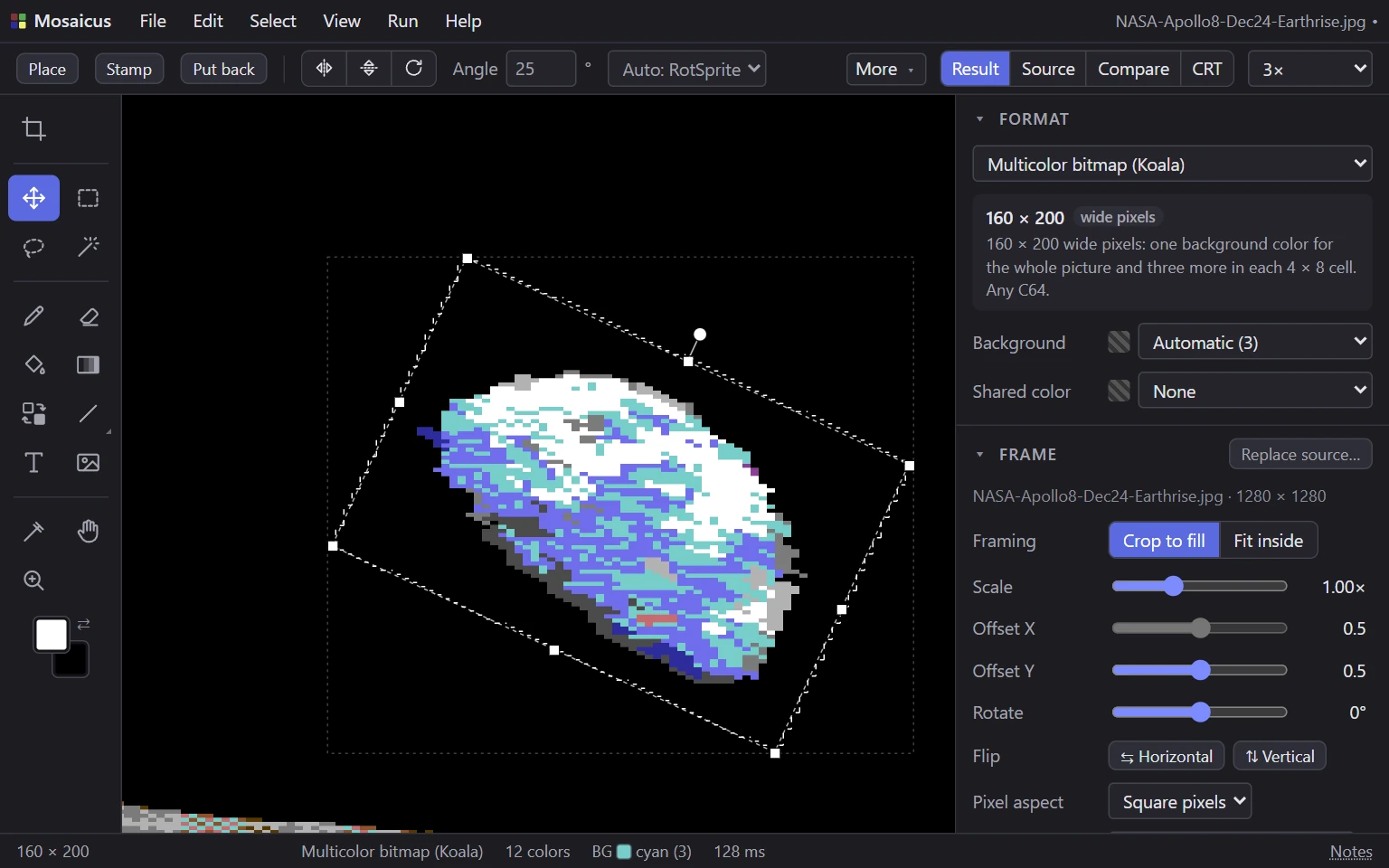Swap foreground and background colors
Viewport: 1389px width, 868px height.
tap(84, 624)
